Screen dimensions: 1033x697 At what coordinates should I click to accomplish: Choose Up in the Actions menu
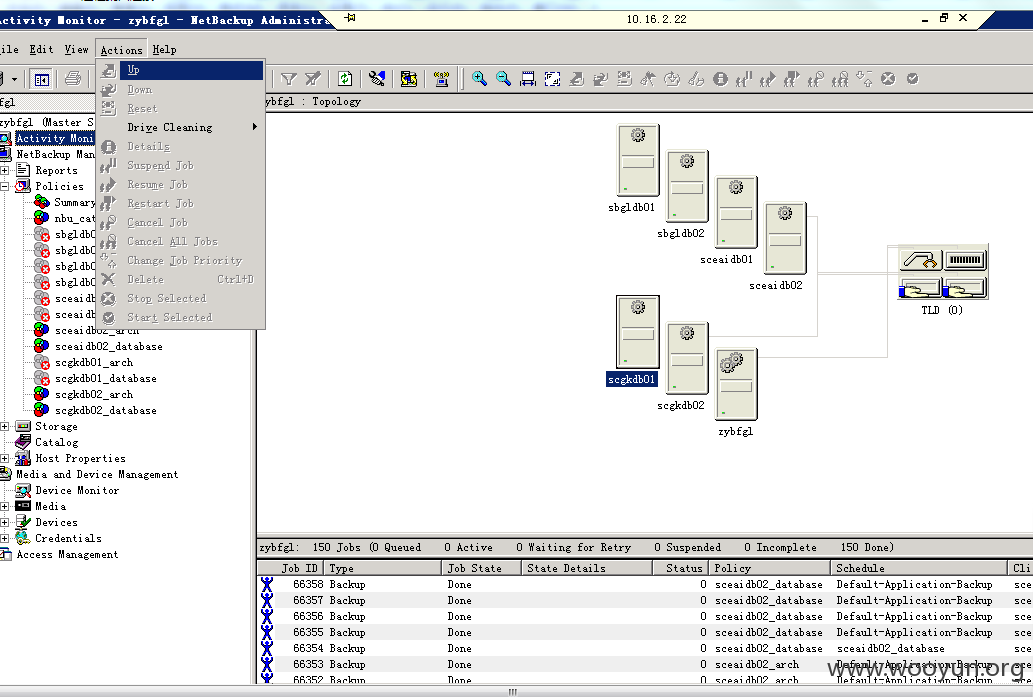181,70
